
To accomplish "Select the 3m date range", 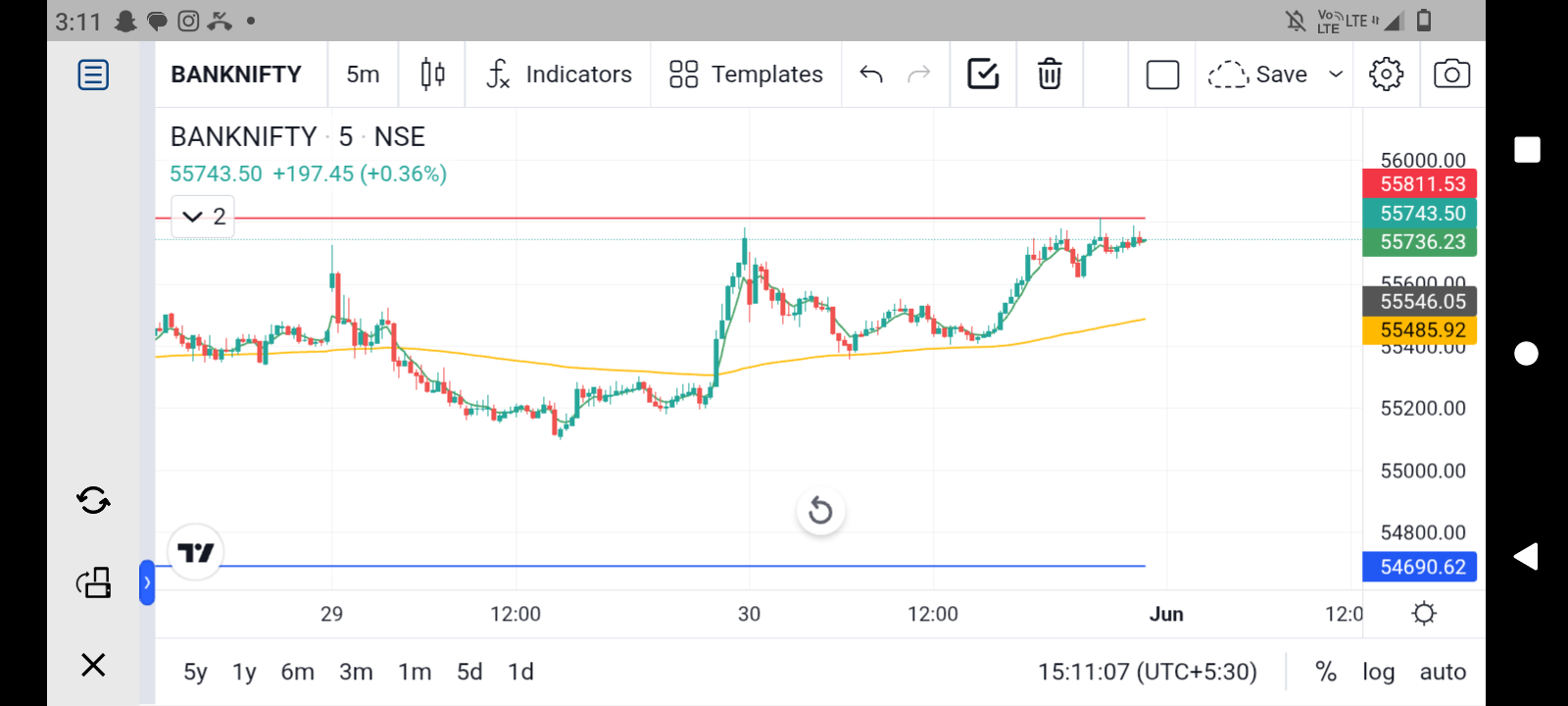I will click(356, 672).
